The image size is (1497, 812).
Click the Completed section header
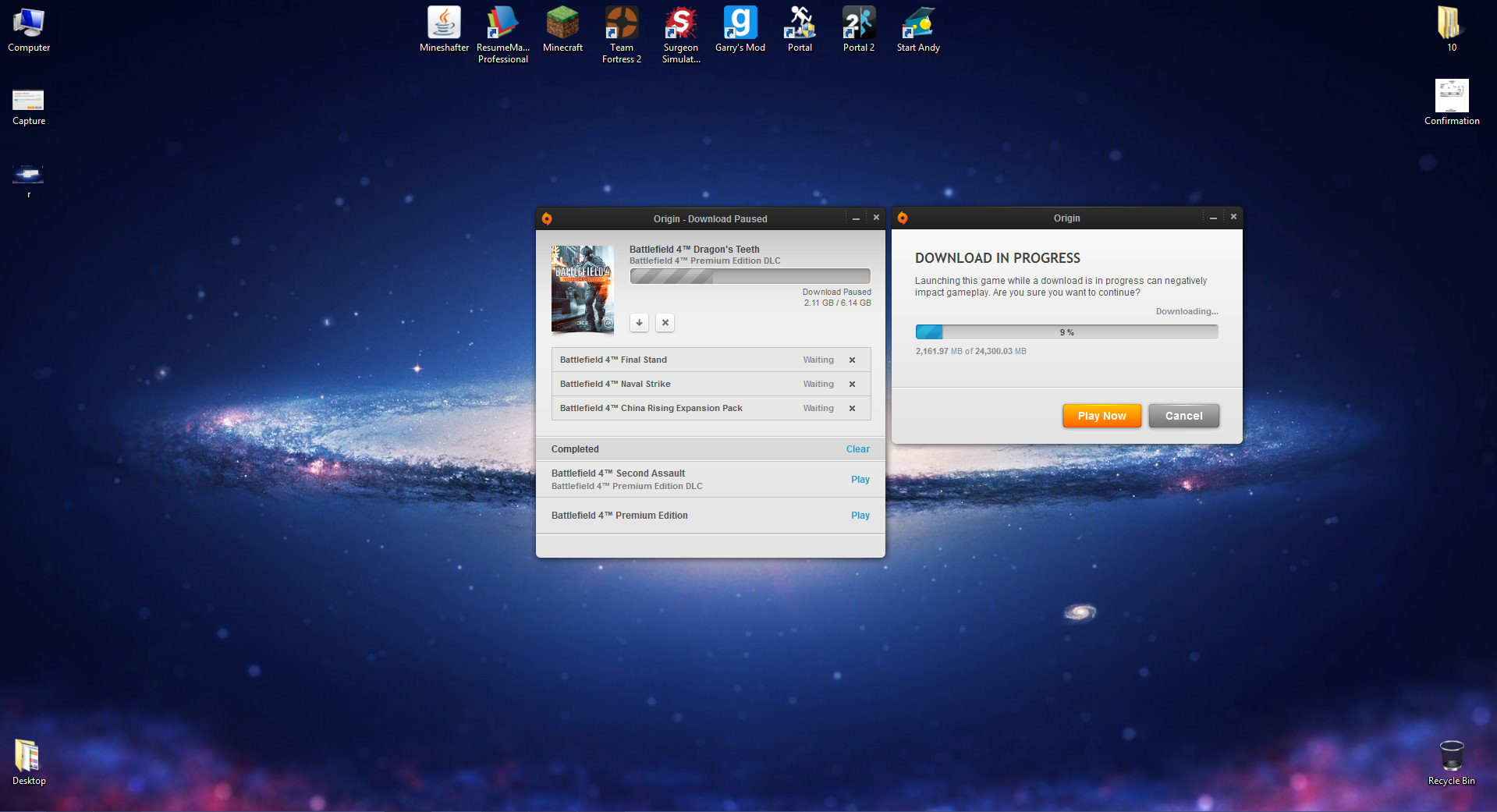[x=711, y=449]
